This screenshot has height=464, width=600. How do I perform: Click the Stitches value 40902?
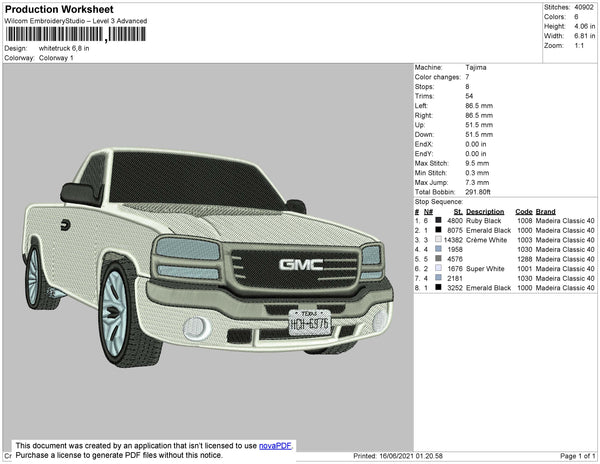pyautogui.click(x=584, y=7)
